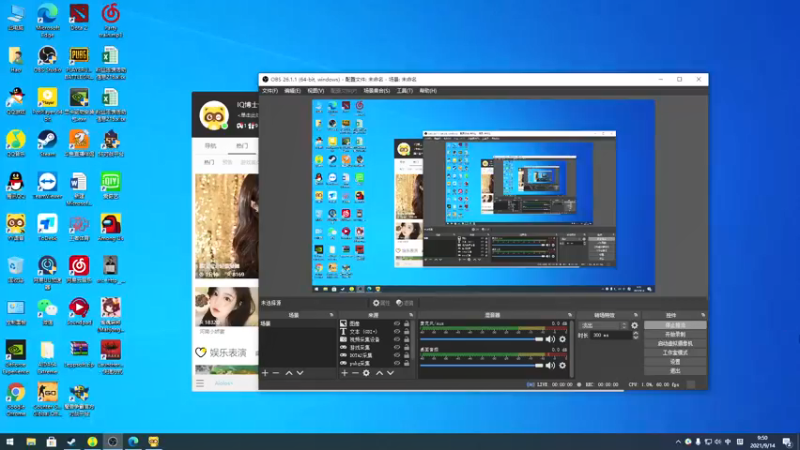
Task: Open desktop audio settings gear
Action: coord(562,365)
